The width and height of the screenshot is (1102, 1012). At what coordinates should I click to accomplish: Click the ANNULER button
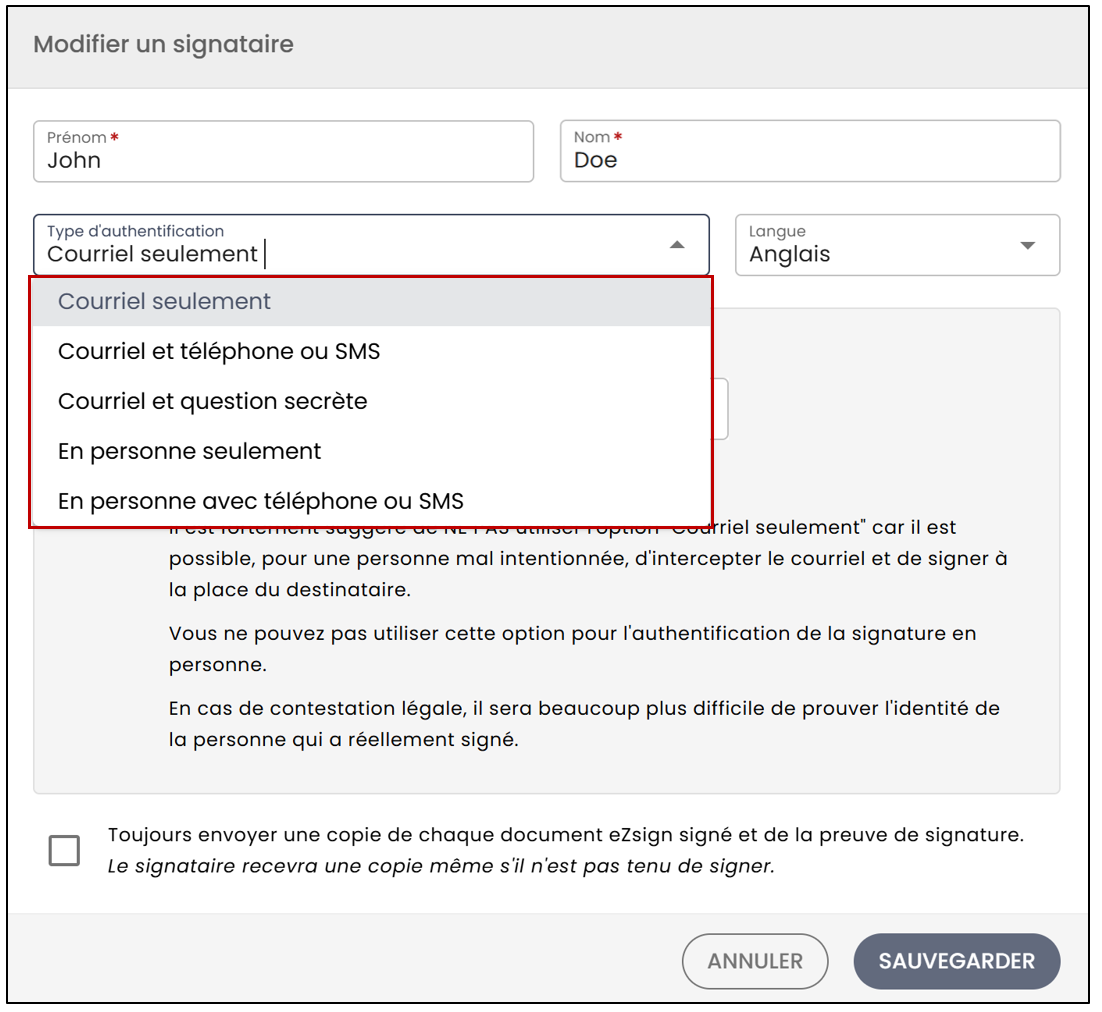coord(755,961)
